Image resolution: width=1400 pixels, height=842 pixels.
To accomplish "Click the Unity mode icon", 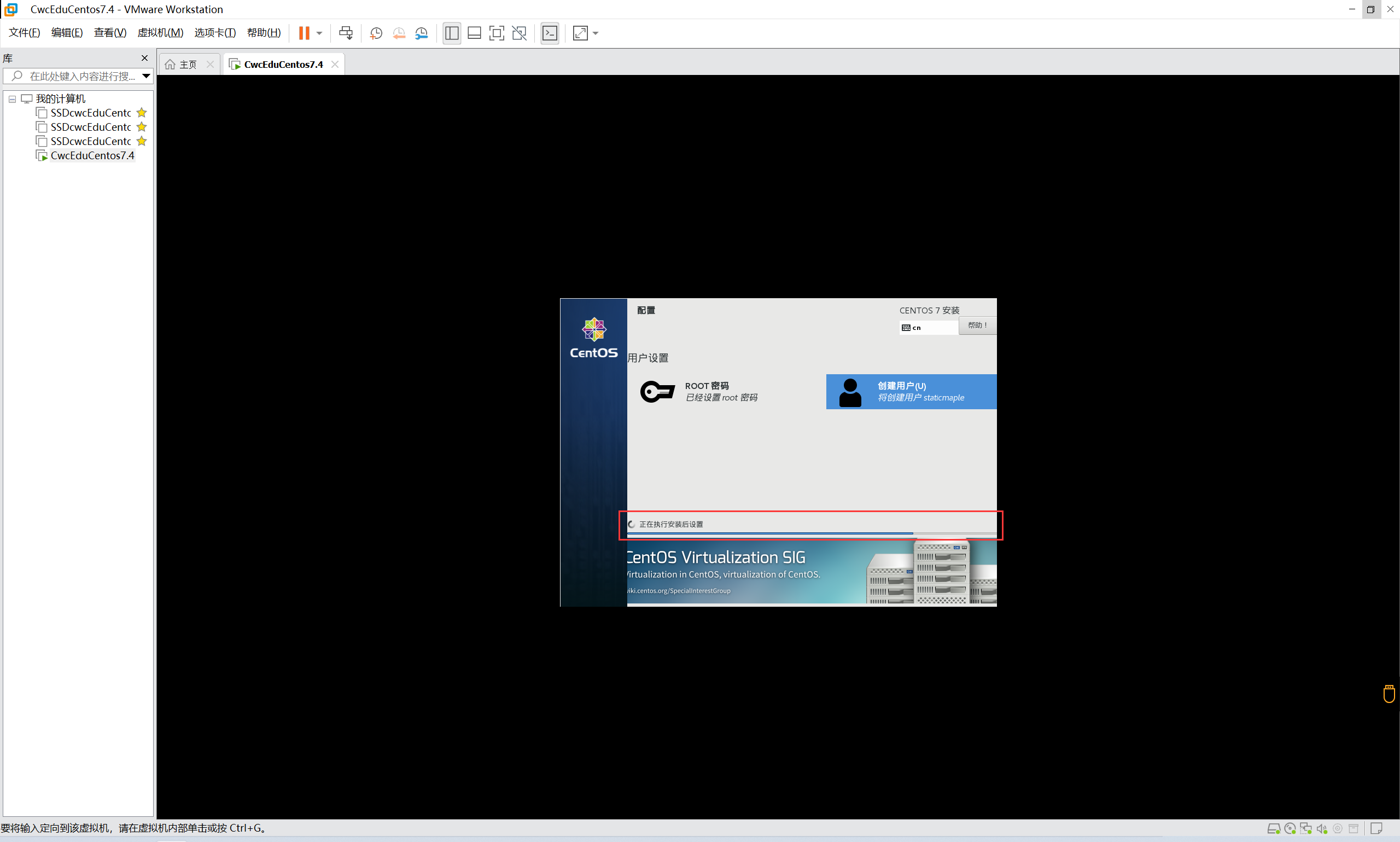I will click(519, 33).
